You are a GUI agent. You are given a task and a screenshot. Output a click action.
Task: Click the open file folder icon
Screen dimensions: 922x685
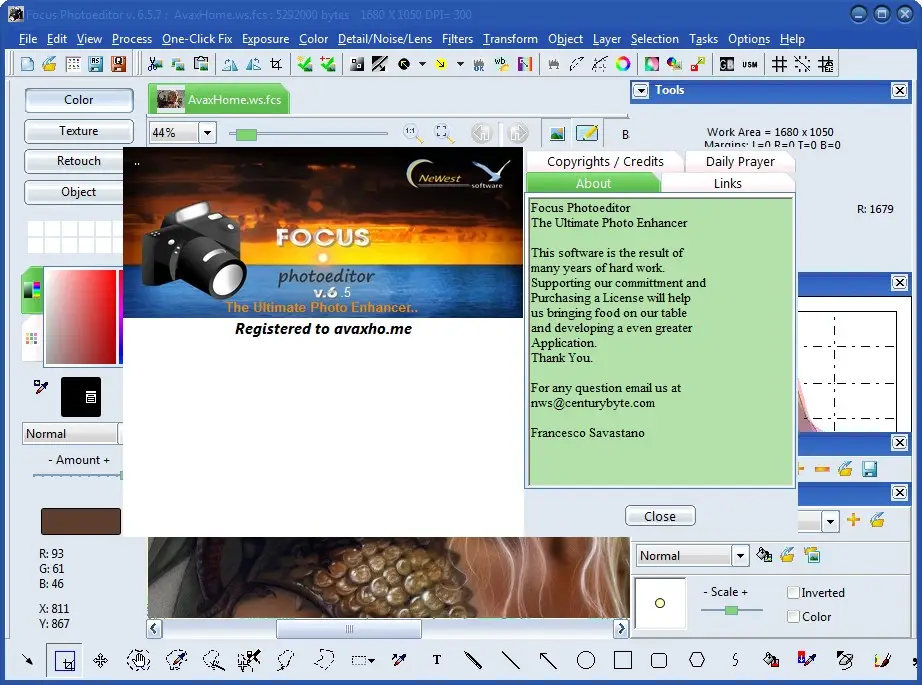tap(49, 64)
